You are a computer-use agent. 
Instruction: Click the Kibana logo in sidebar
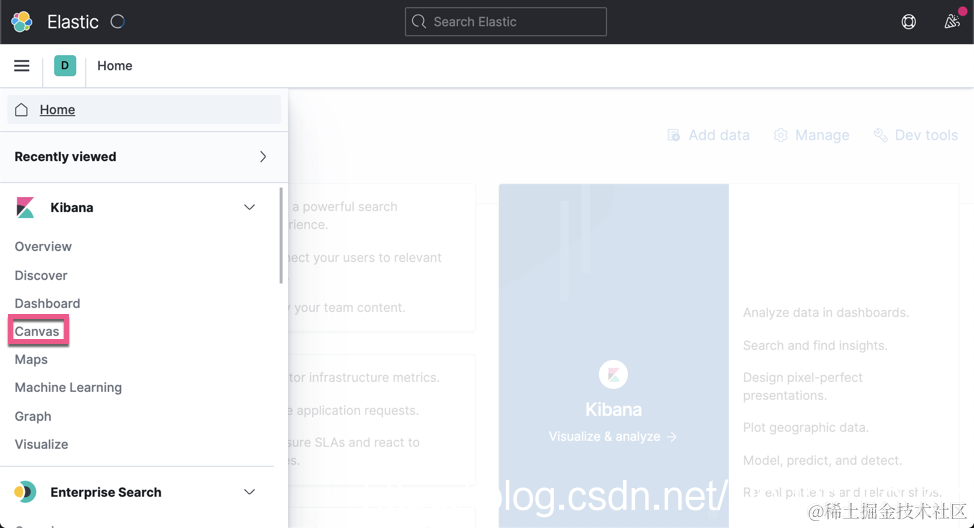coord(25,207)
